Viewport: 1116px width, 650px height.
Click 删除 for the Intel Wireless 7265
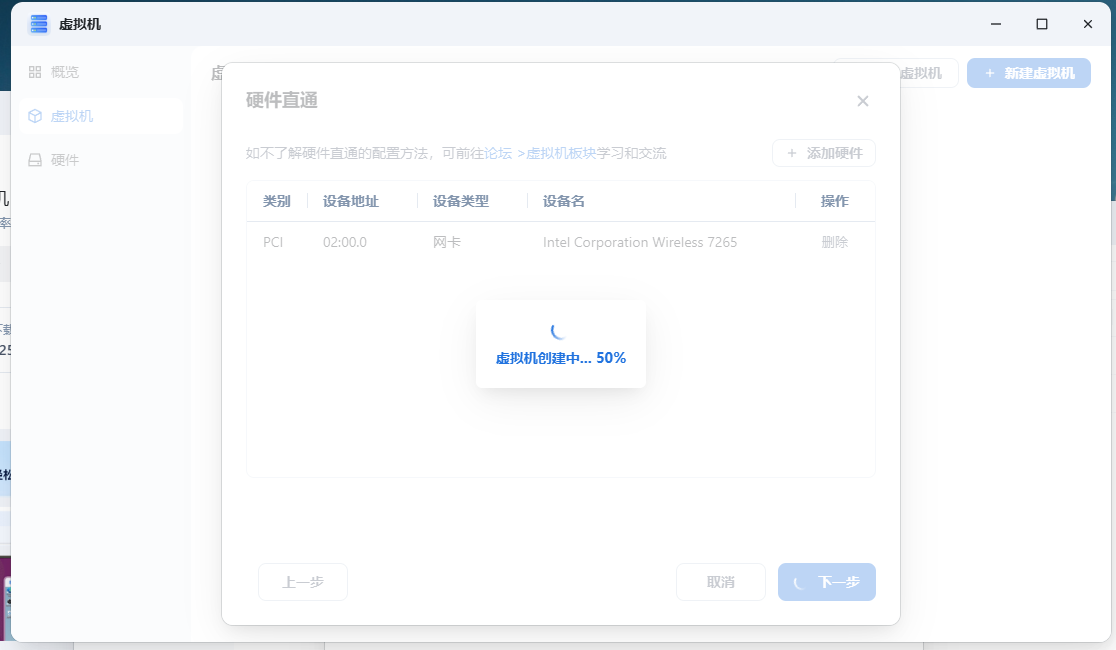pyautogui.click(x=834, y=242)
